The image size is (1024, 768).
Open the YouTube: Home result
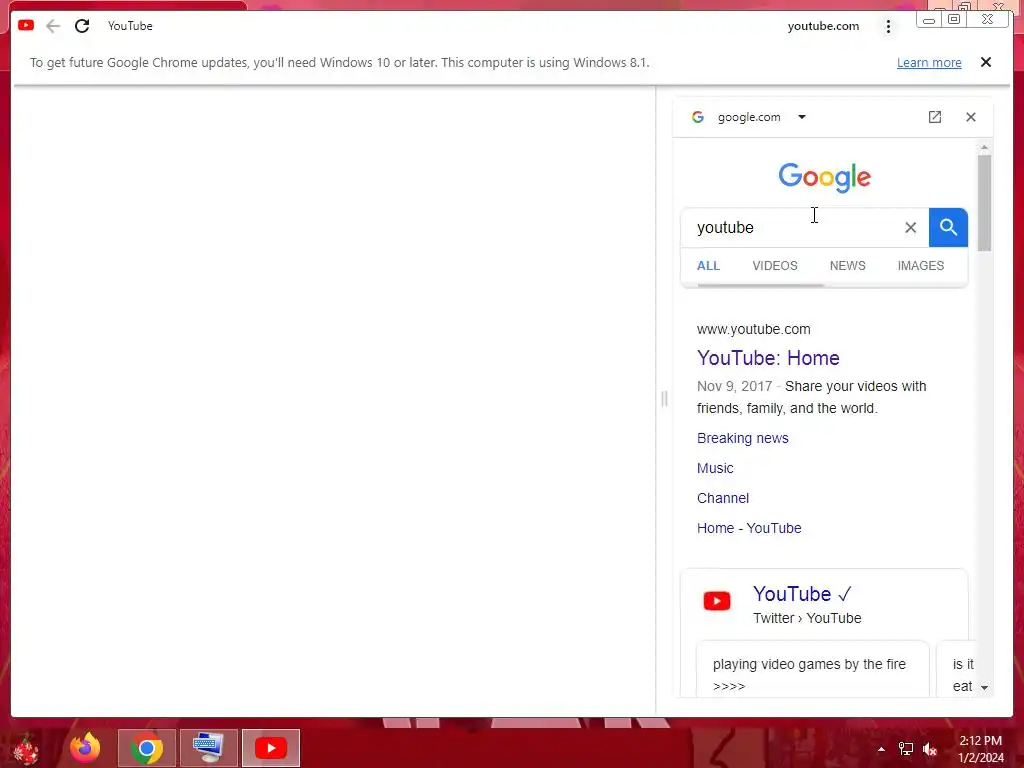point(768,358)
